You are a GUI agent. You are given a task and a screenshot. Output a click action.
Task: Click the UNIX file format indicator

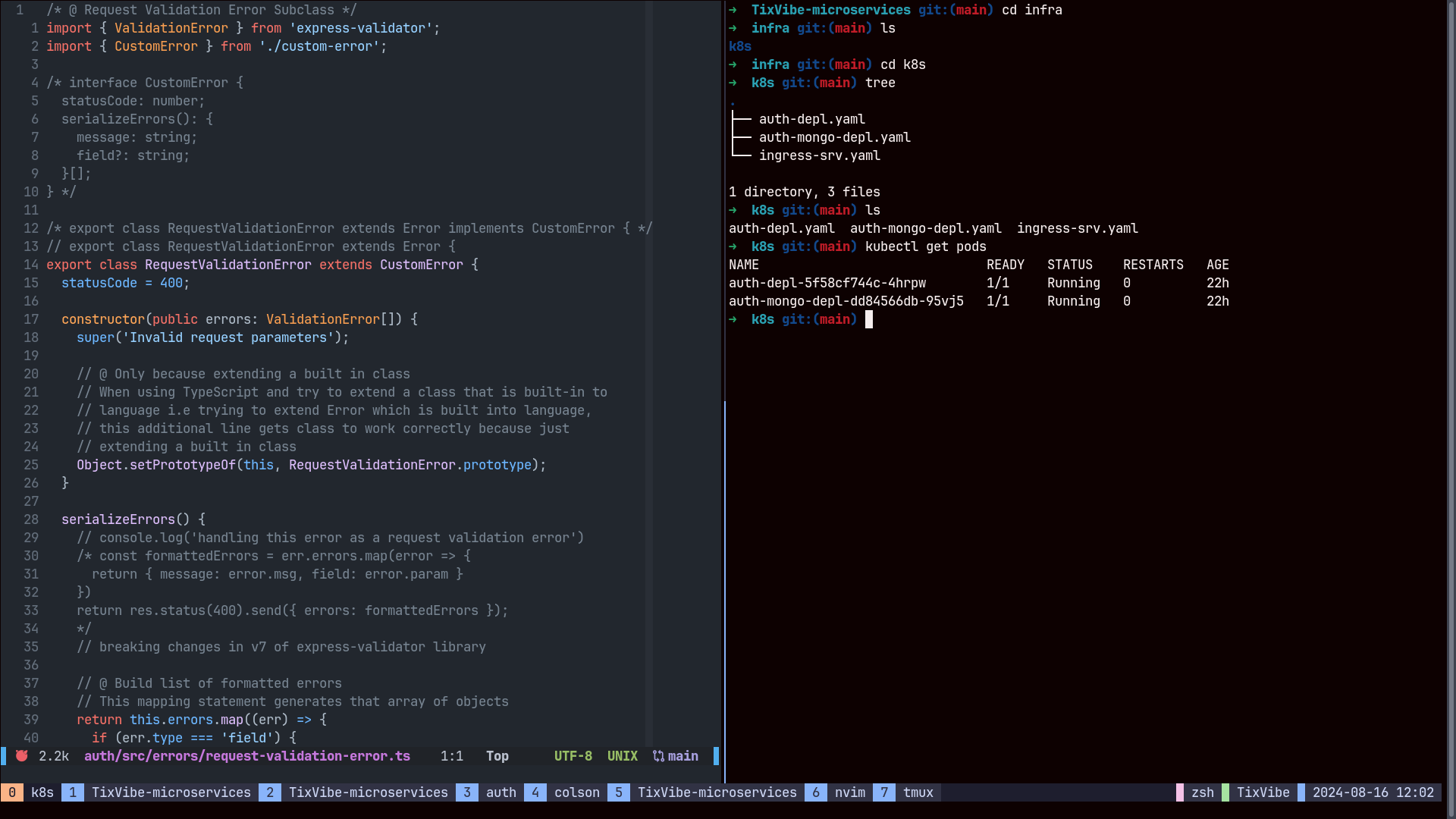point(623,756)
